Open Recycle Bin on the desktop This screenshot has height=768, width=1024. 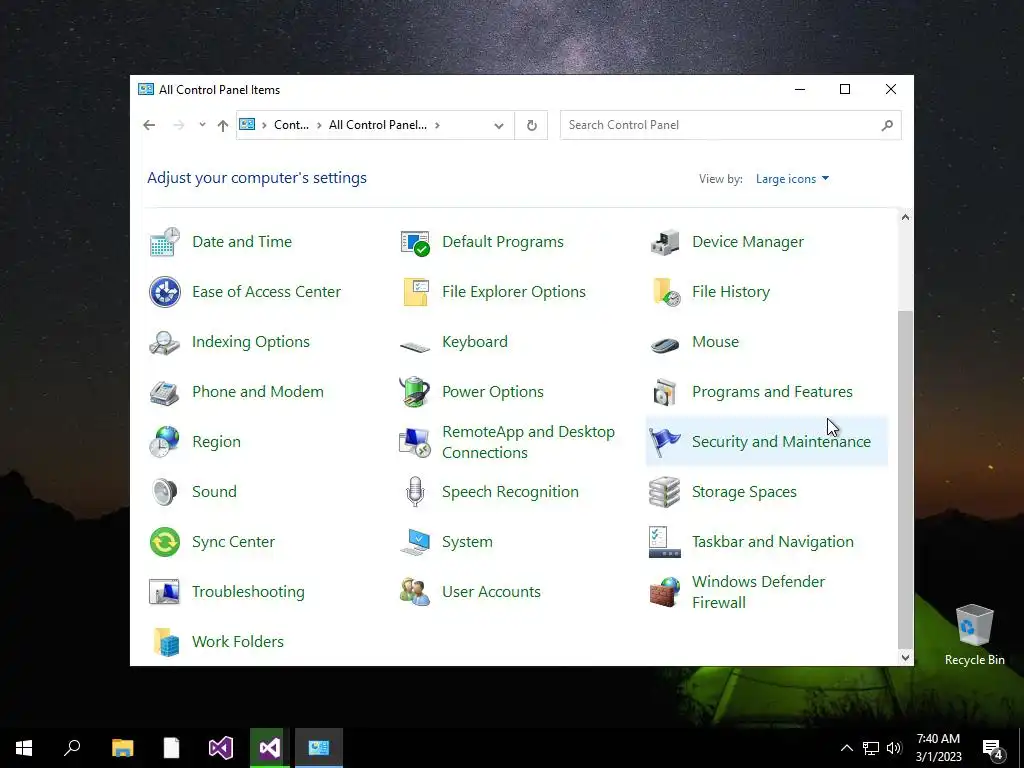[974, 634]
